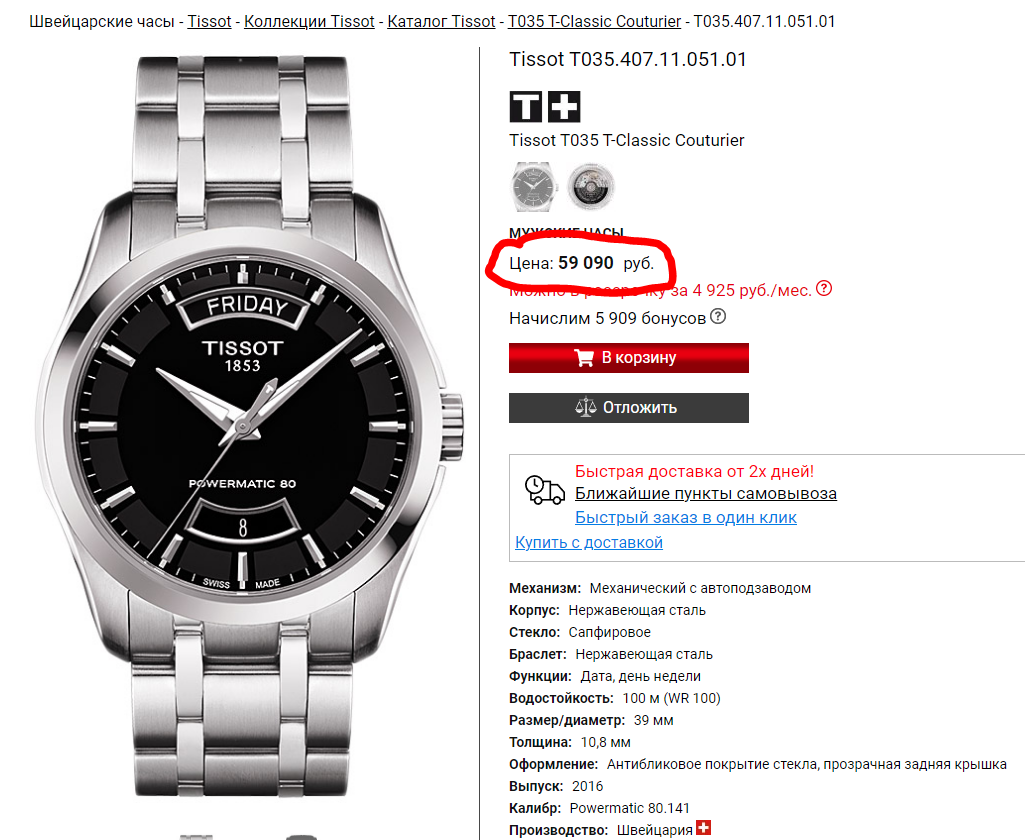Open bonus points help question mark icon
Viewport: 1025px width, 840px height.
coord(718,316)
